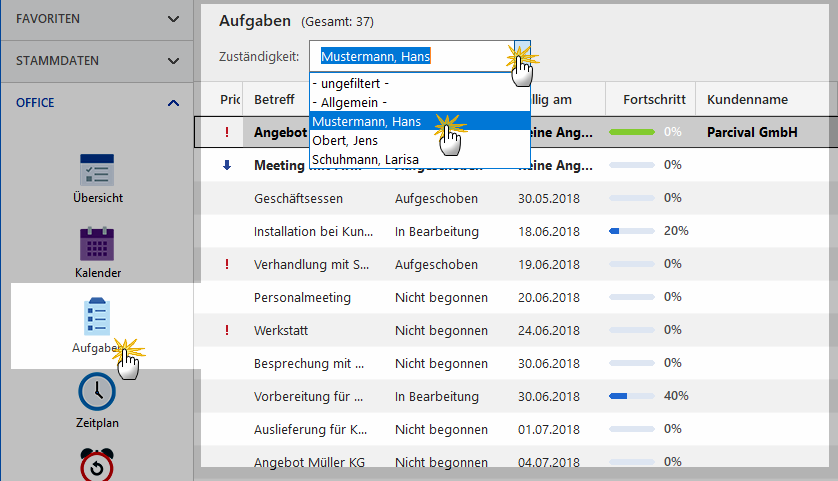This screenshot has height=481, width=838.
Task: Select the 'Vorbereitung für ...' task
Action: 308,397
